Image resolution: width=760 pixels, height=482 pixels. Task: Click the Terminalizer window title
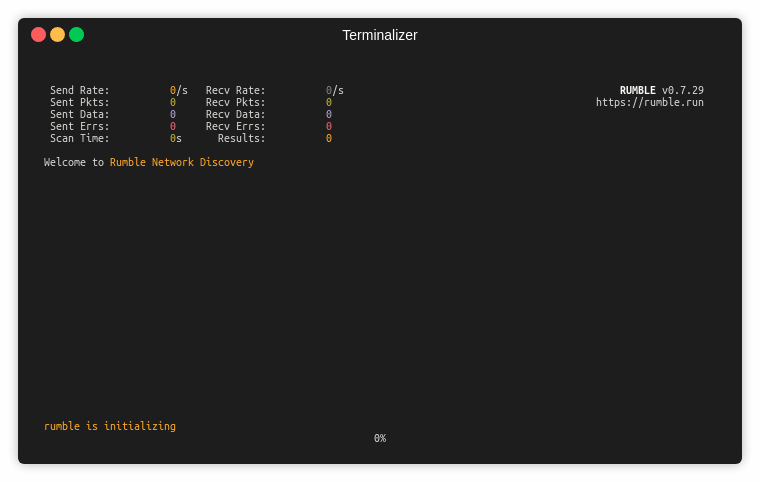pos(380,35)
